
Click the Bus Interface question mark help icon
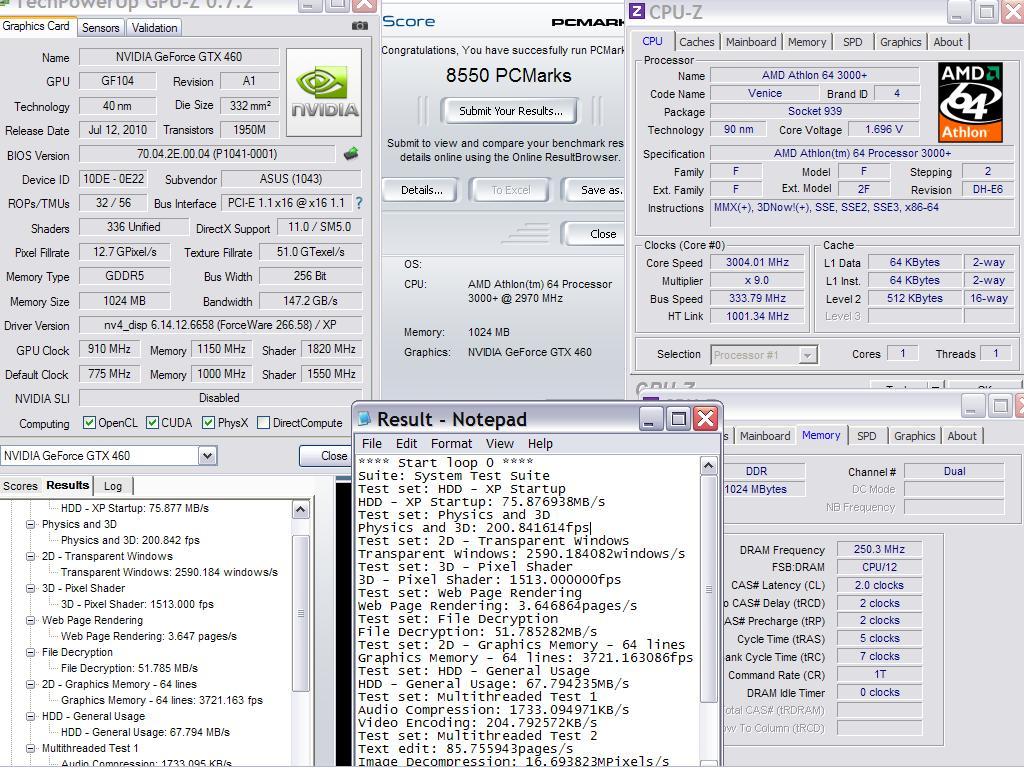click(359, 203)
